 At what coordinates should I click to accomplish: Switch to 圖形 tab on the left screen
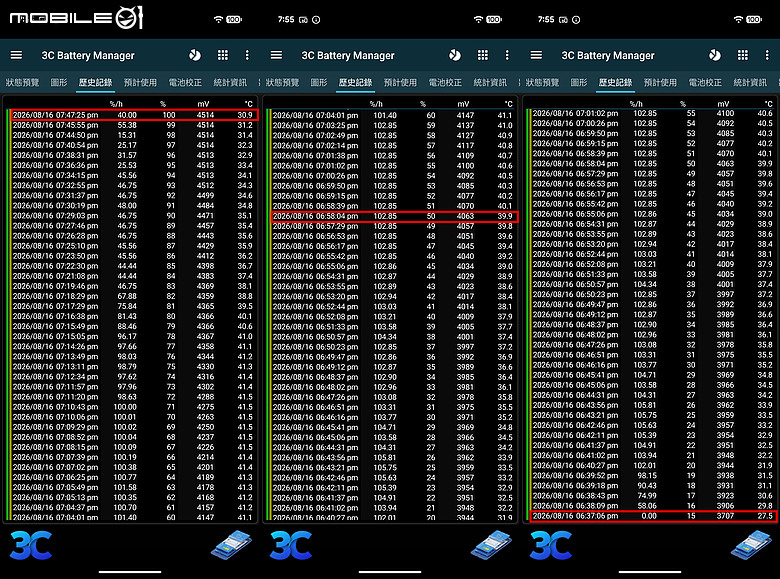coord(59,82)
